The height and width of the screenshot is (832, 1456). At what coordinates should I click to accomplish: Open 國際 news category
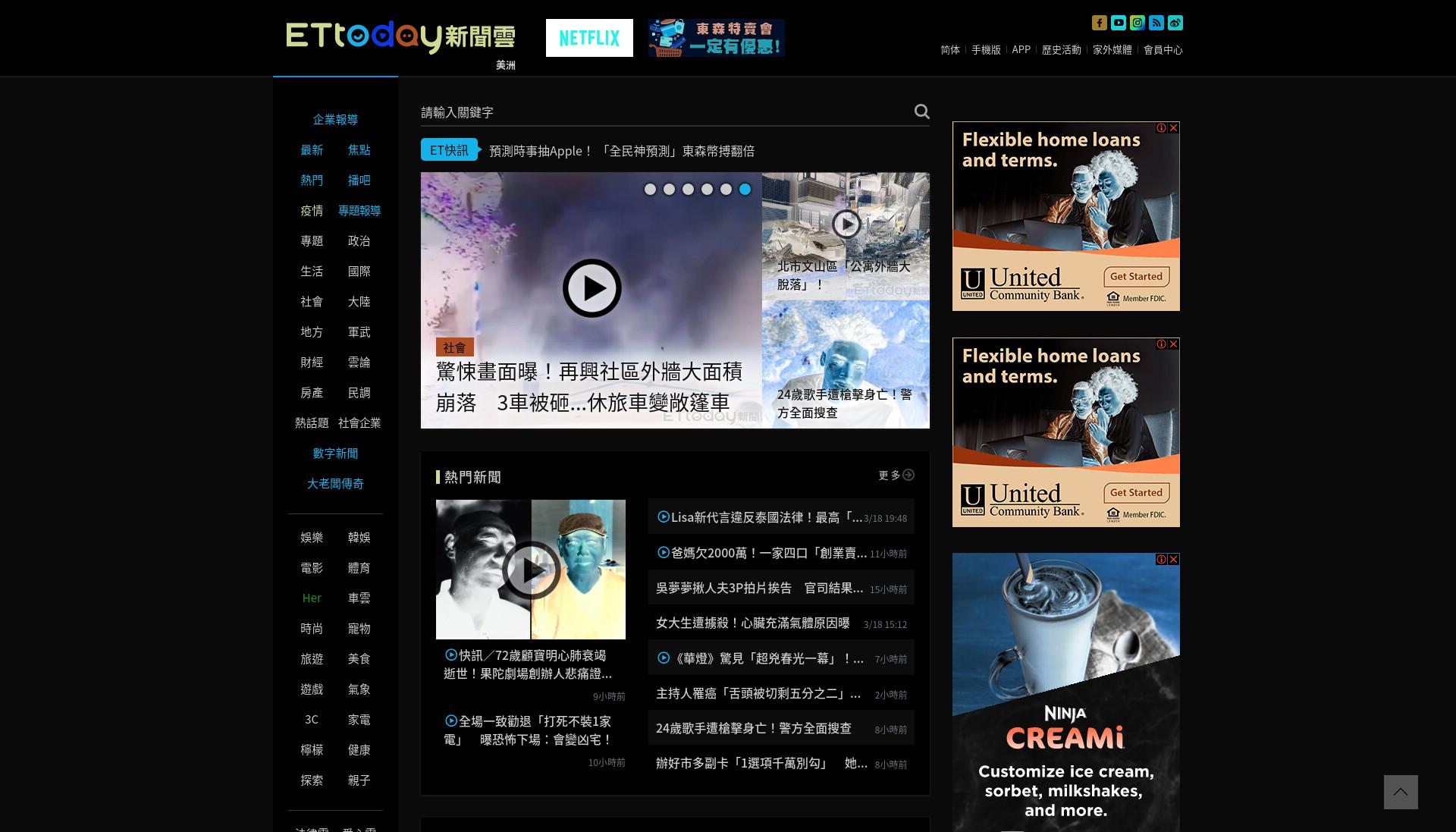[359, 271]
